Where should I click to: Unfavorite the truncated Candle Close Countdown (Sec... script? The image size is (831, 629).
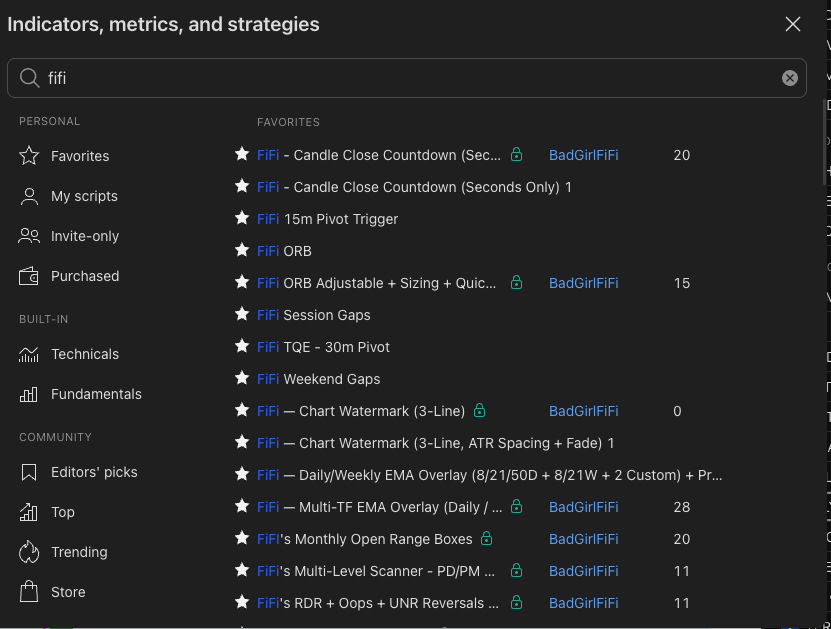(x=242, y=154)
